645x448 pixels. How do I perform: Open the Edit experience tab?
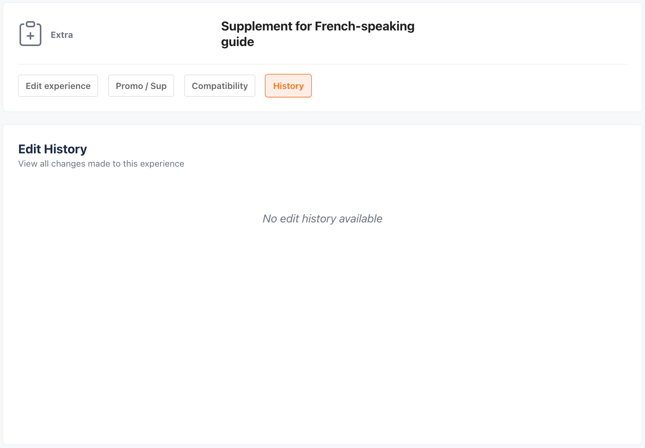(x=58, y=86)
